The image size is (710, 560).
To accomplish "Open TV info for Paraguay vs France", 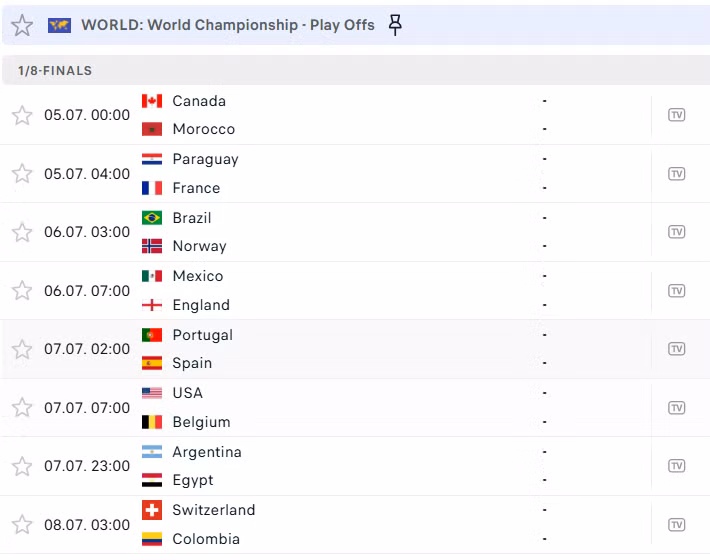I will (x=676, y=174).
